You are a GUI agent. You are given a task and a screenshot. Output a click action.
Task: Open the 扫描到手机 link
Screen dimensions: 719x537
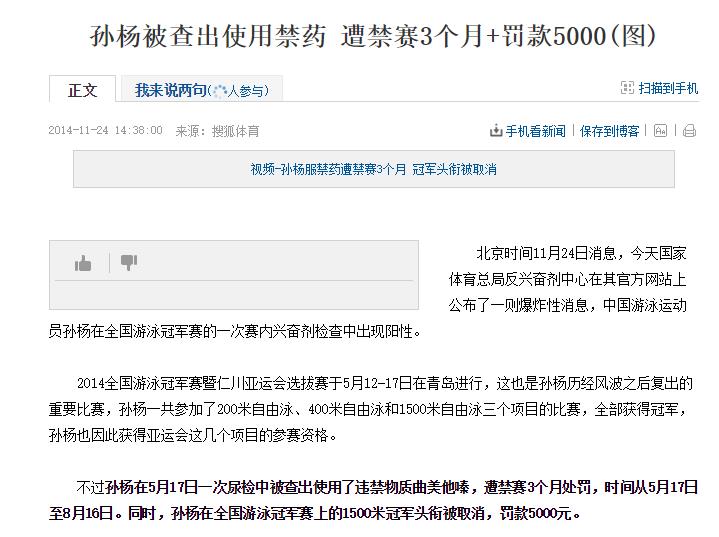668,88
